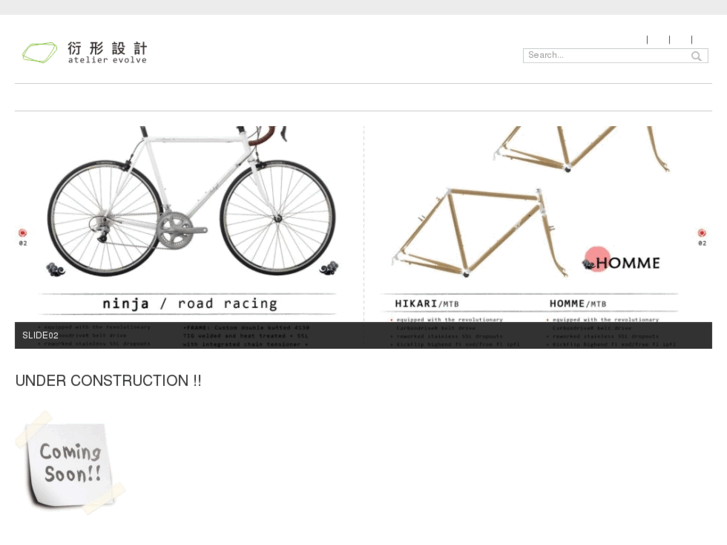
Task: Click the red marker icon on right slide edge
Action: point(702,233)
